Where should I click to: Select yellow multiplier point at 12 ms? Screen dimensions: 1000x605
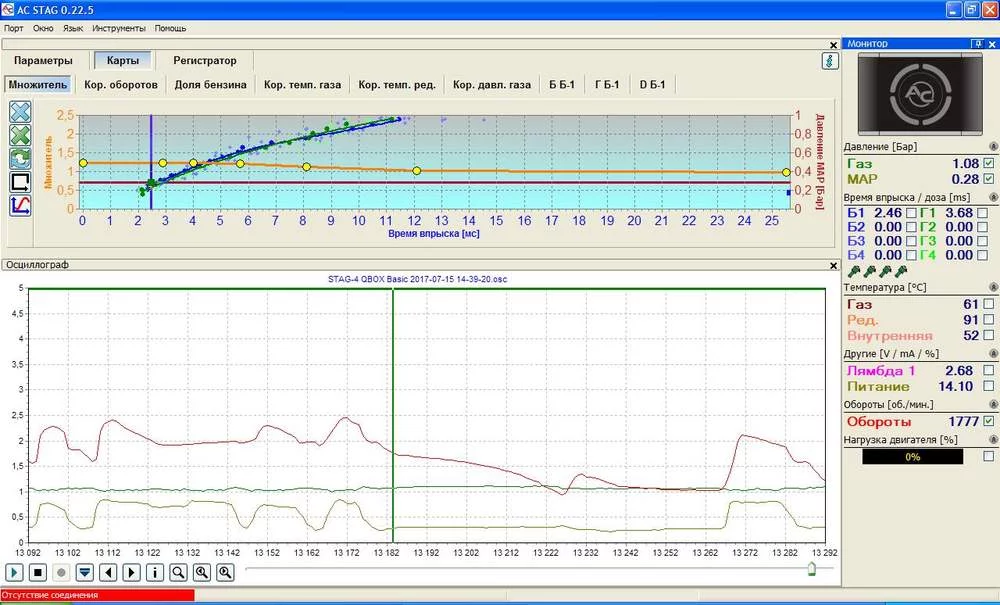click(416, 171)
